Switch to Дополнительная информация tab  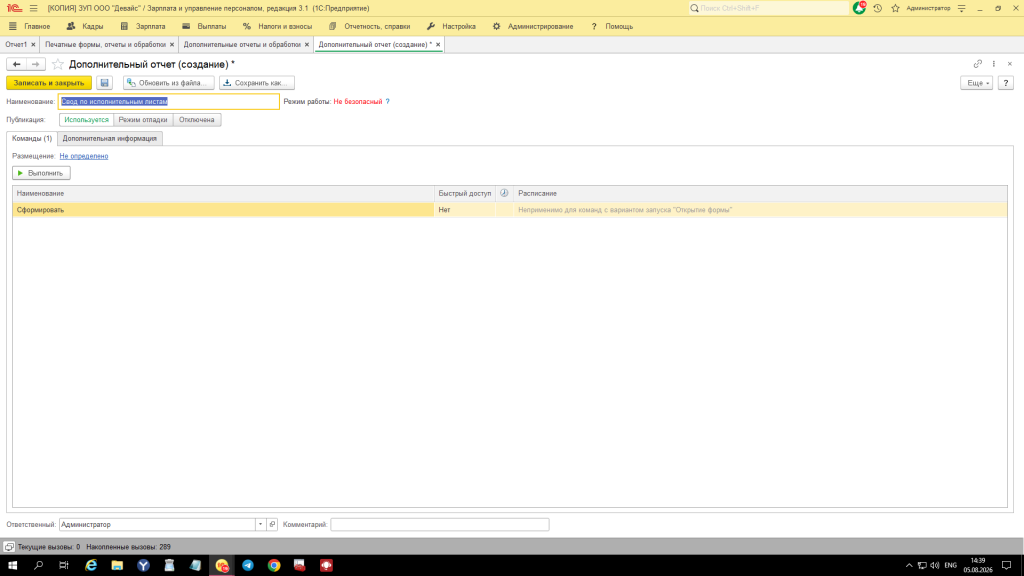pos(110,138)
